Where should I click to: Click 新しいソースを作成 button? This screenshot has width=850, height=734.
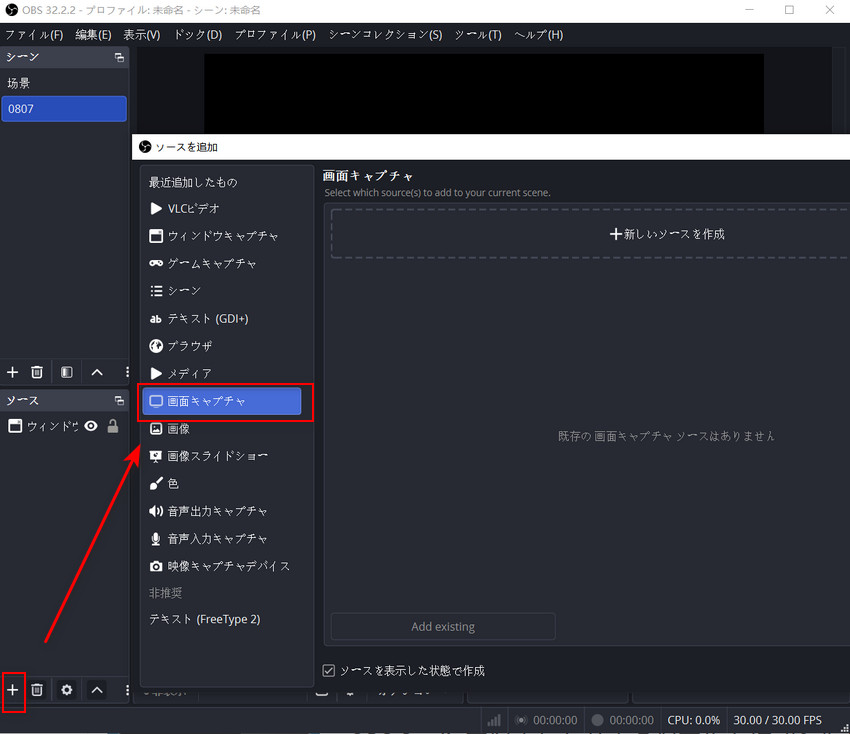tap(667, 234)
